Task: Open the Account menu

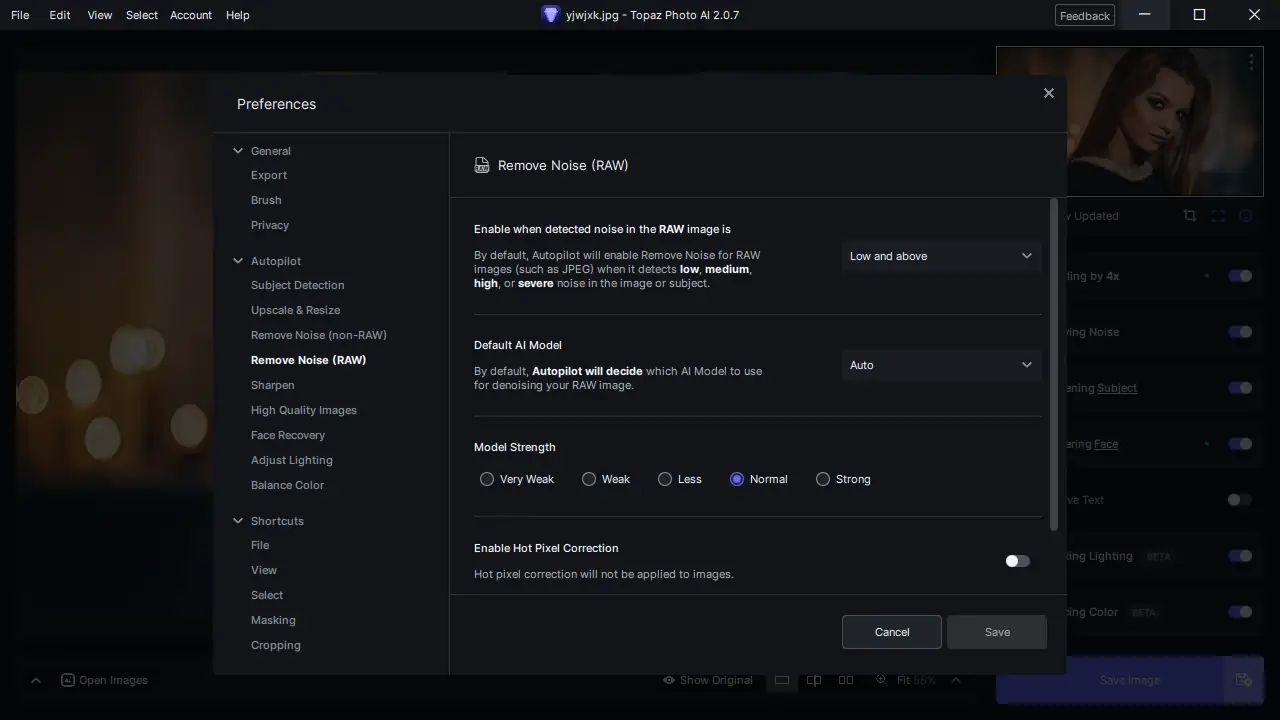Action: tap(190, 15)
